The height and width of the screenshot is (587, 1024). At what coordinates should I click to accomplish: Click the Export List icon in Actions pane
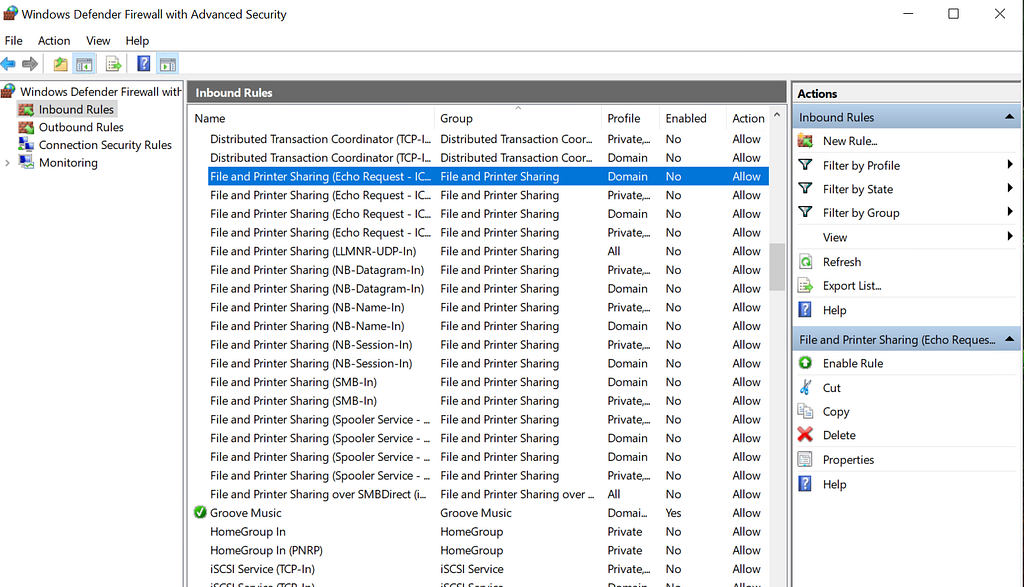806,286
